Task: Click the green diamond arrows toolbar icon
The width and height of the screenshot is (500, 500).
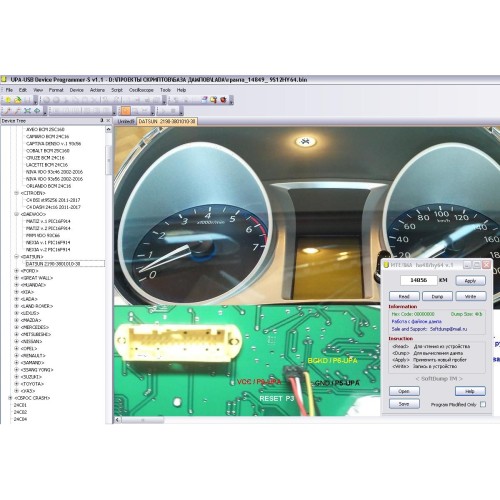Action: pos(37,111)
